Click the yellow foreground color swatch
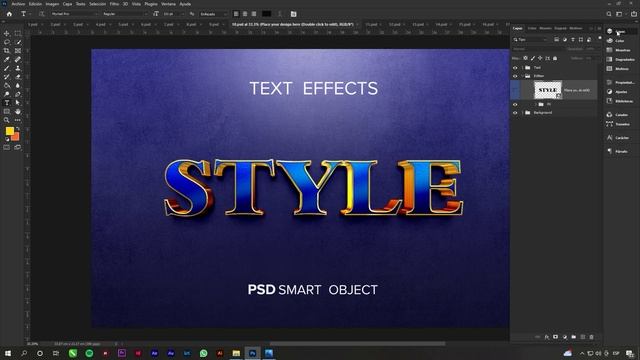Image resolution: width=640 pixels, height=360 pixels. [x=9, y=131]
